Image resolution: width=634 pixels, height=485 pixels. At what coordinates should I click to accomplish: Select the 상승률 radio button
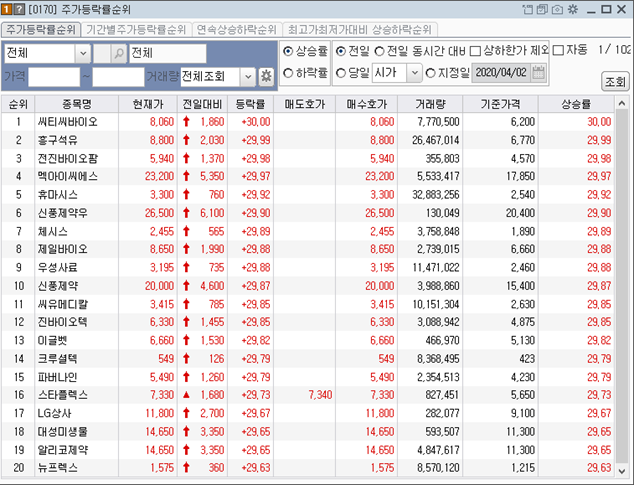(288, 51)
